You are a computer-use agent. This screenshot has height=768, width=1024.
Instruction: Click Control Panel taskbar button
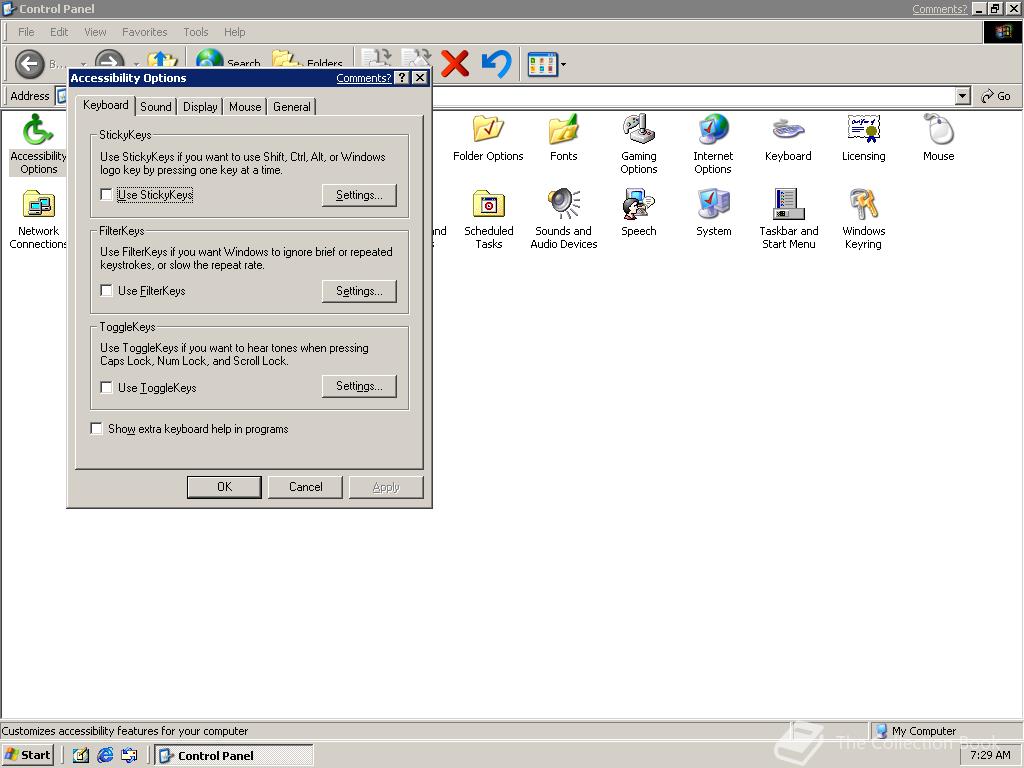(234, 755)
